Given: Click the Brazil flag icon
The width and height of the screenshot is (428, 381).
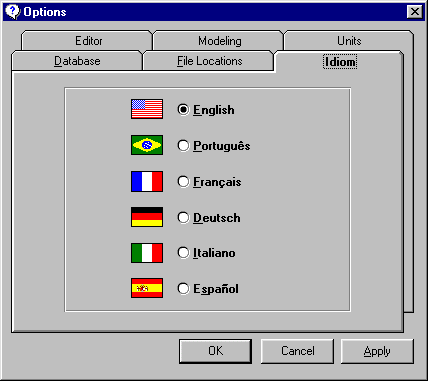Looking at the screenshot, I should point(147,145).
